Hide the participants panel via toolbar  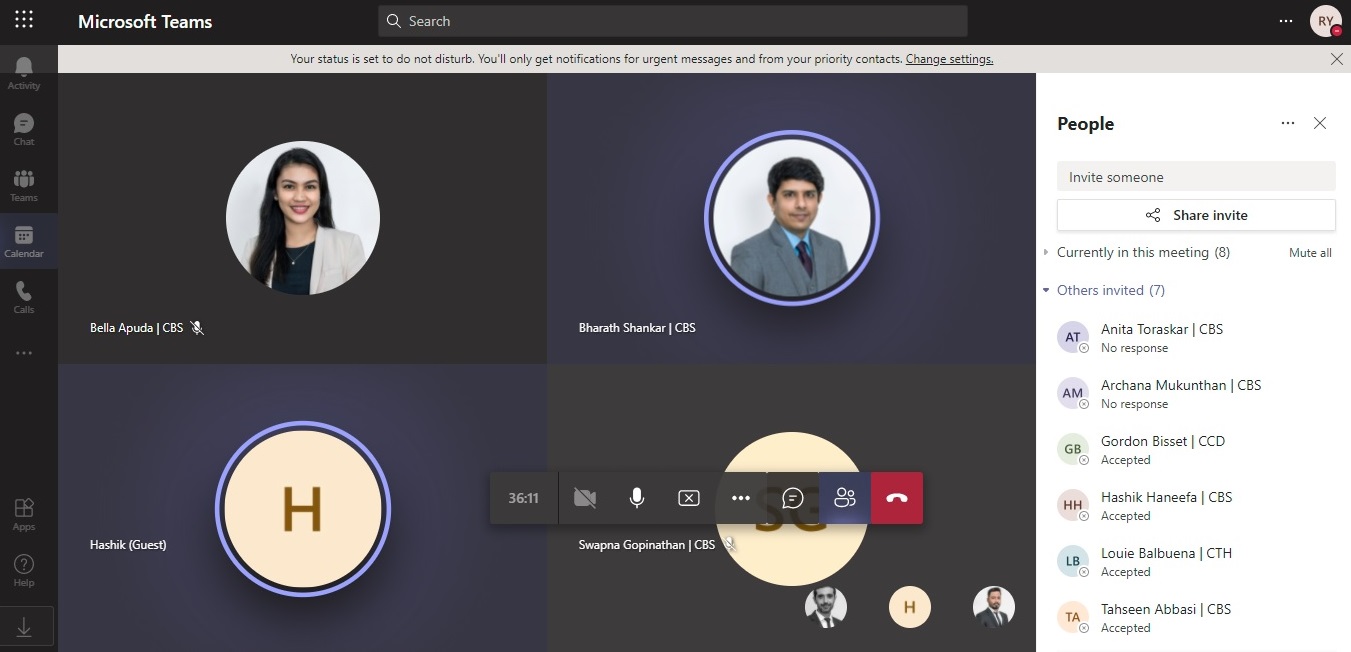coord(845,498)
